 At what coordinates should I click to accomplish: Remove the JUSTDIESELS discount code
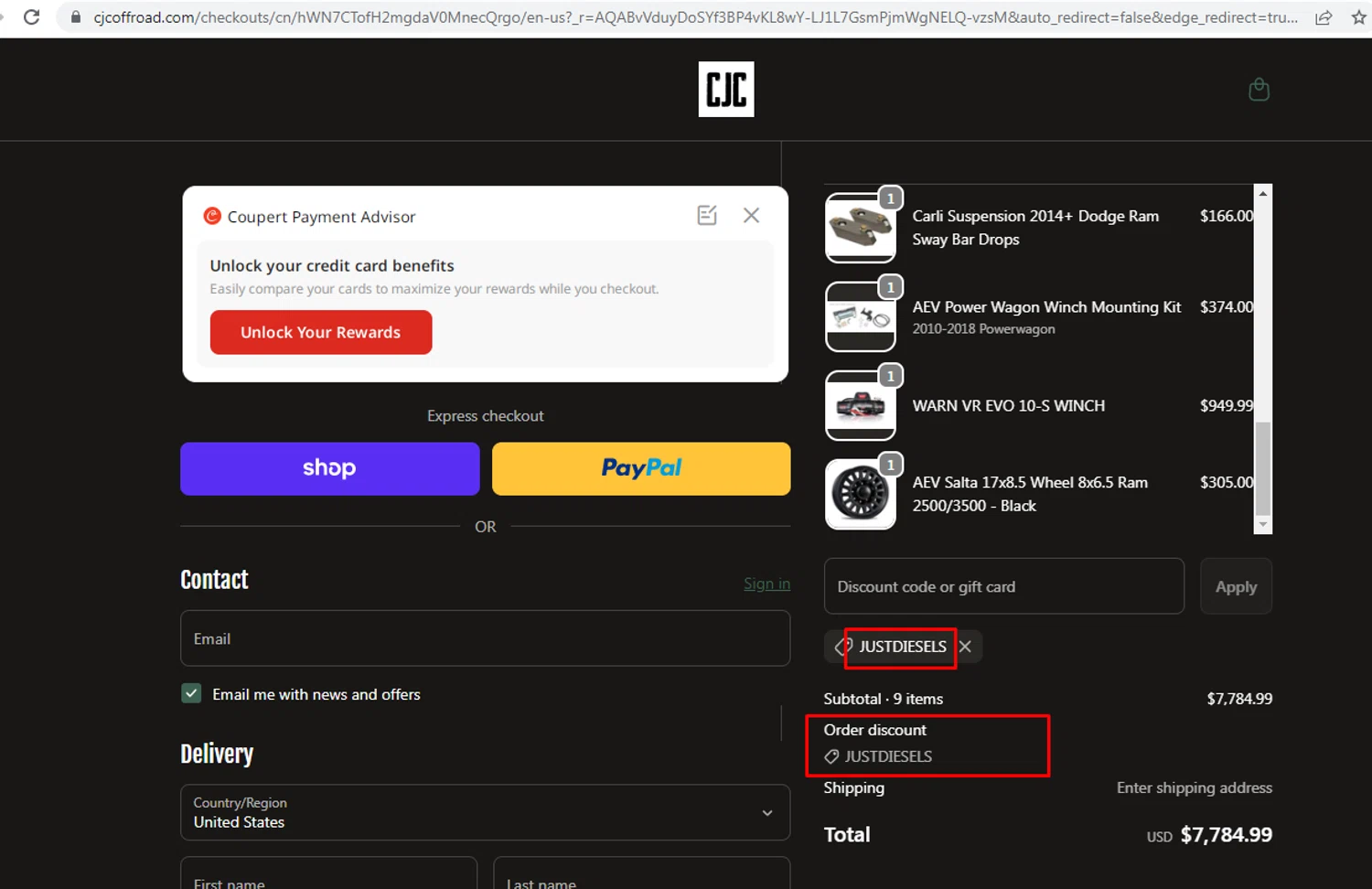[x=965, y=647]
